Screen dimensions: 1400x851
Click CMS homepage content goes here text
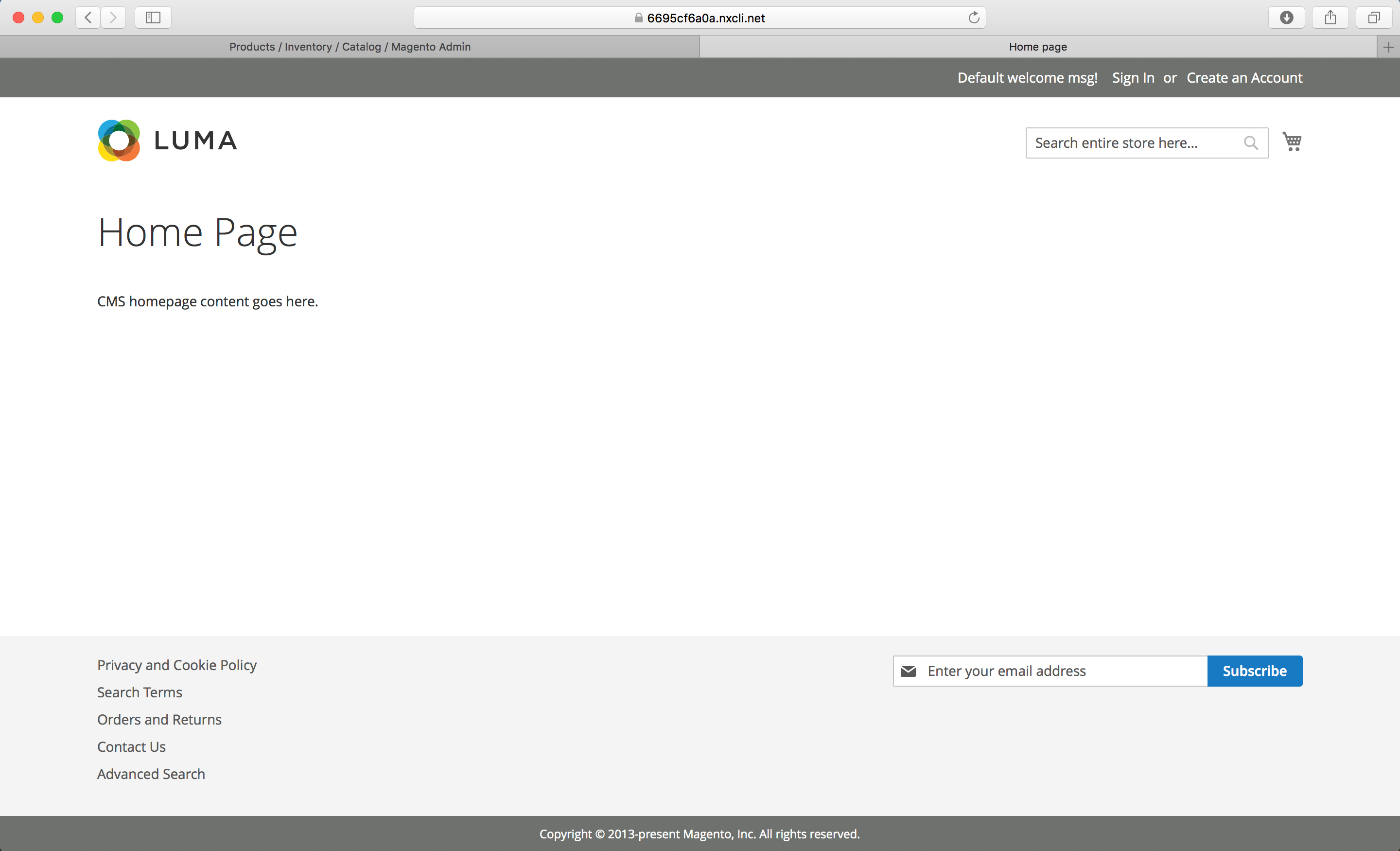tap(208, 301)
